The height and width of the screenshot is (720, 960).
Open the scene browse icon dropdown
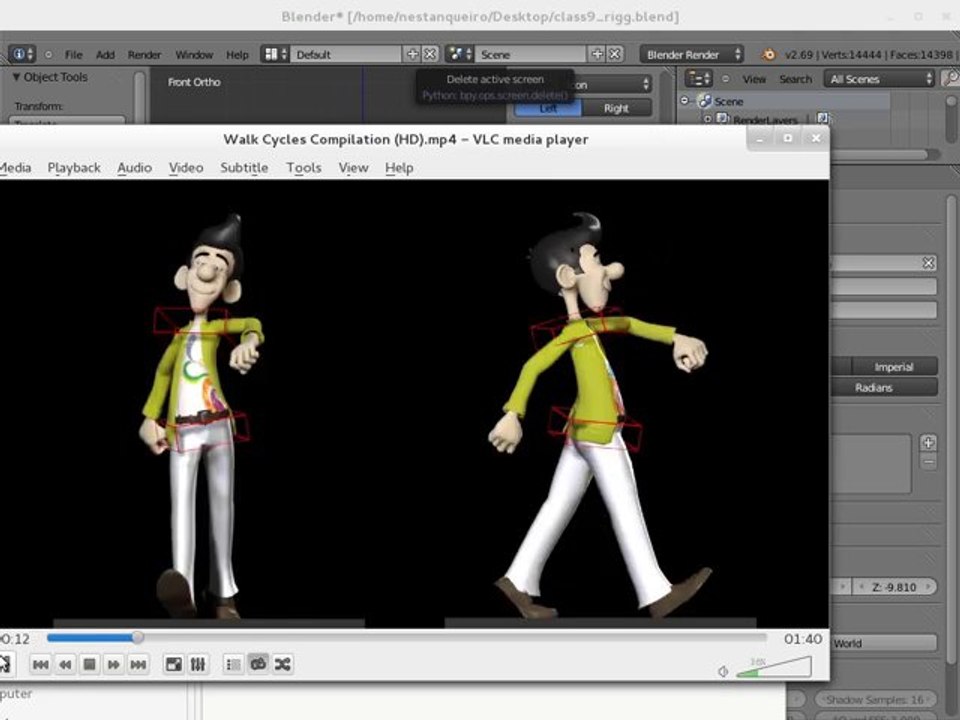pos(459,54)
